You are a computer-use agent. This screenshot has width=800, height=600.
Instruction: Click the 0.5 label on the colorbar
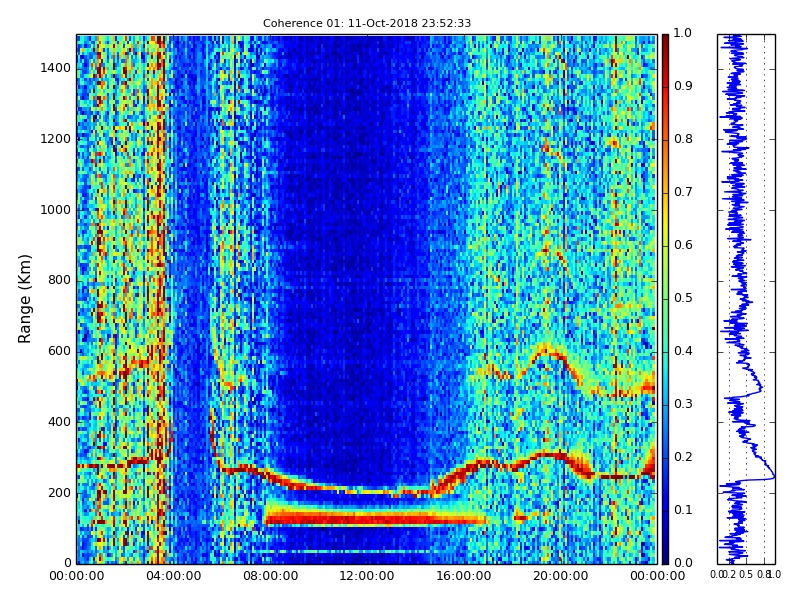point(683,298)
